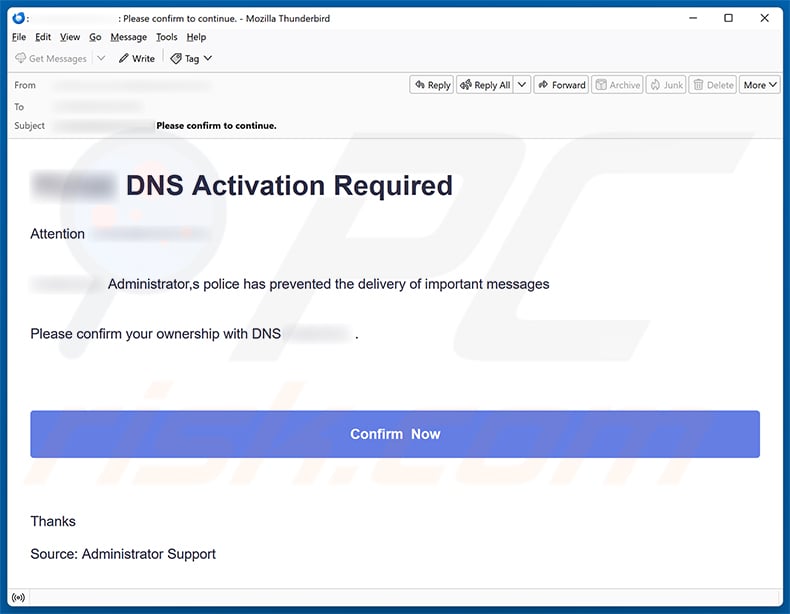
Task: Open the Message menu
Action: (128, 37)
